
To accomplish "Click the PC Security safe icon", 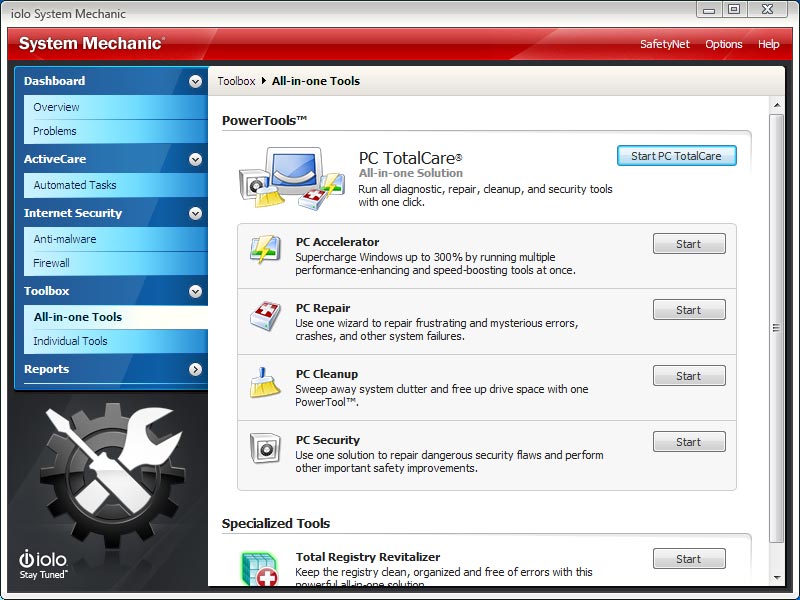I will click(265, 449).
